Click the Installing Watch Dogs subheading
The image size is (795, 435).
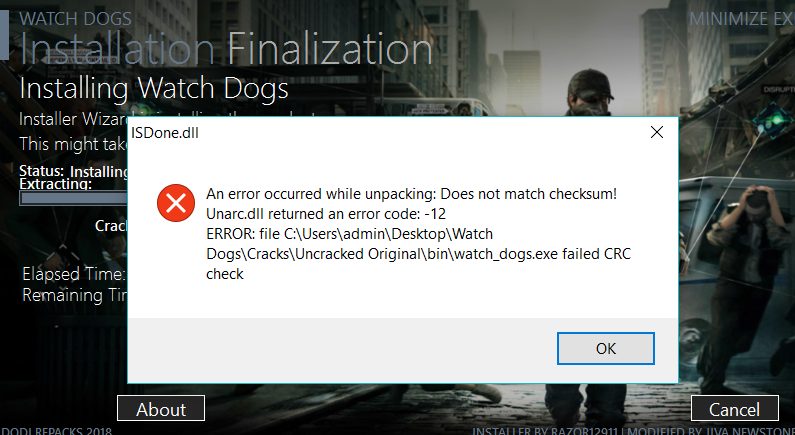[154, 89]
